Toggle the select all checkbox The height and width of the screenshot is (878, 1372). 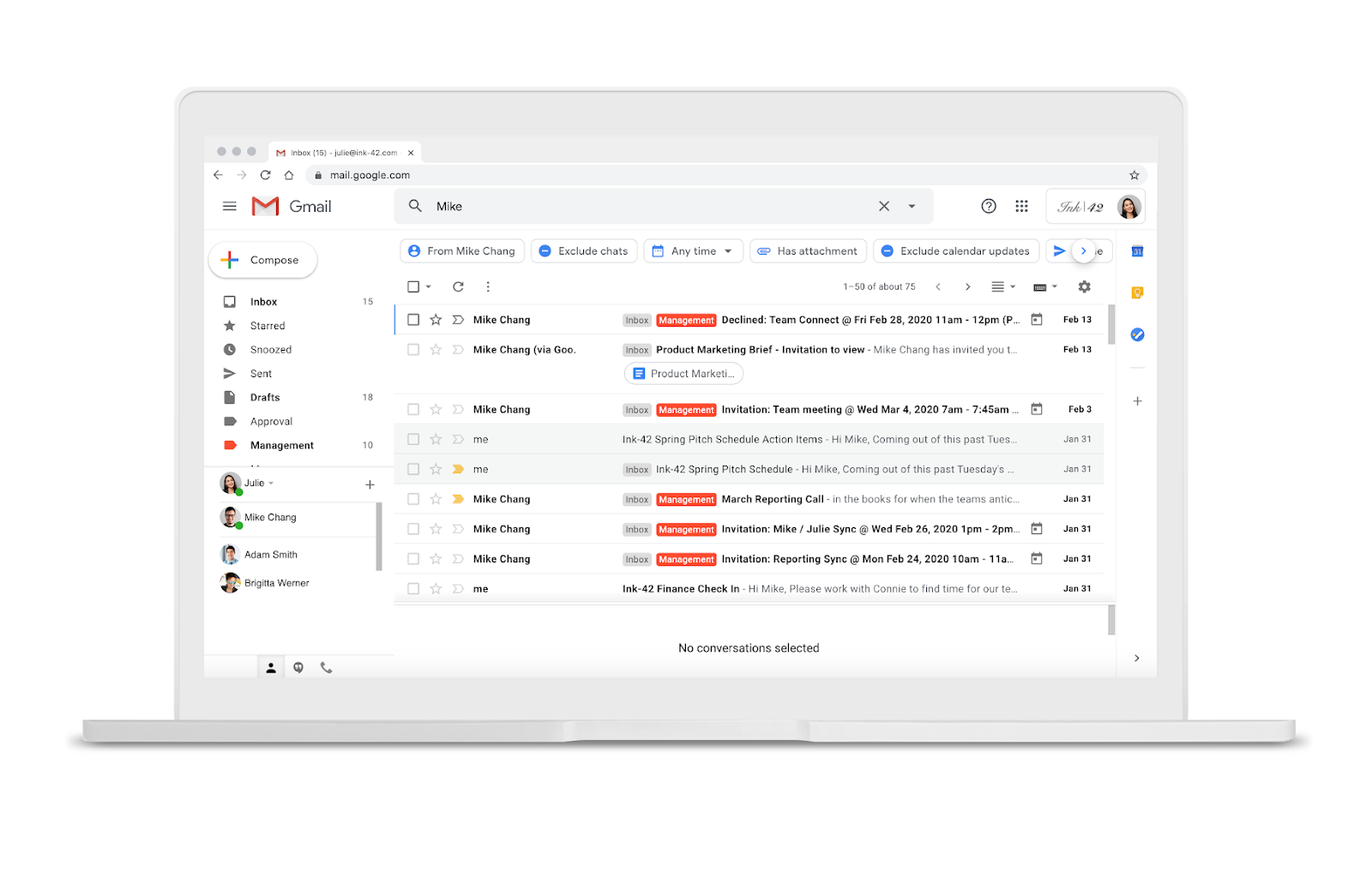(x=413, y=287)
